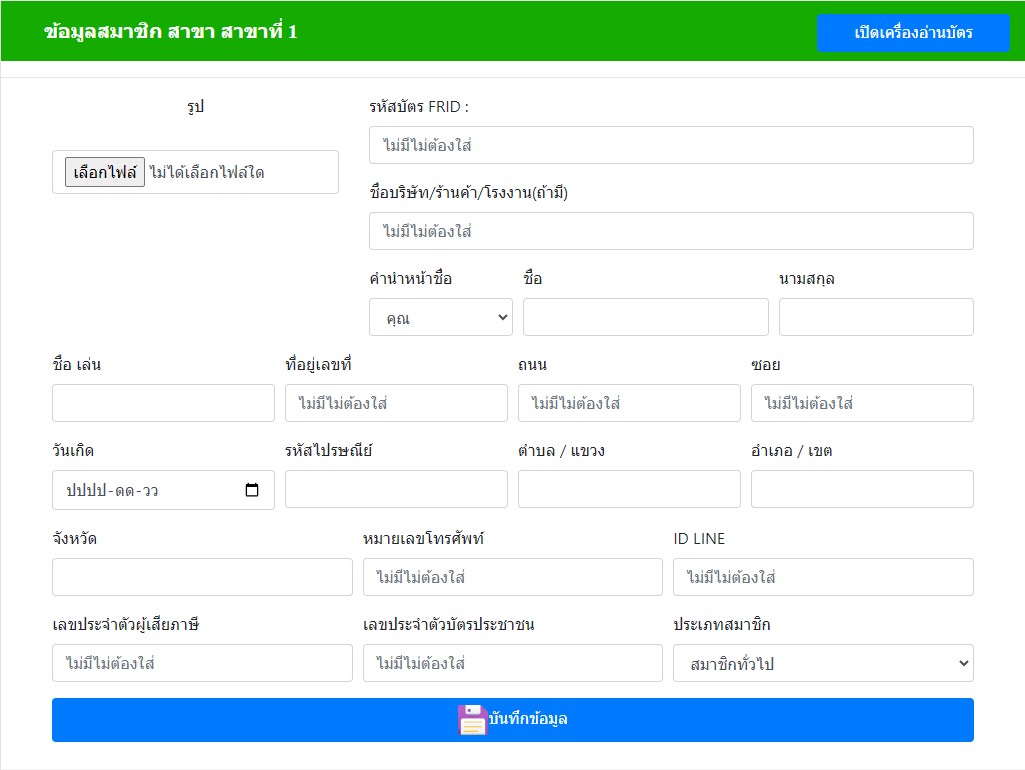This screenshot has width=1025, height=770.
Task: Open the ประเภทสมาชิก member type dropdown
Action: pos(822,663)
